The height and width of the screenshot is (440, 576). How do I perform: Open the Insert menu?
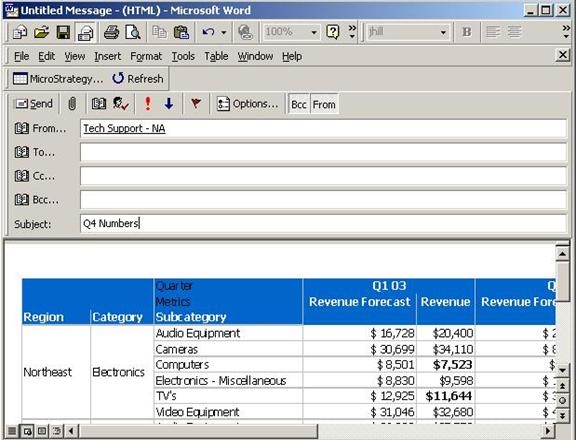click(x=107, y=56)
